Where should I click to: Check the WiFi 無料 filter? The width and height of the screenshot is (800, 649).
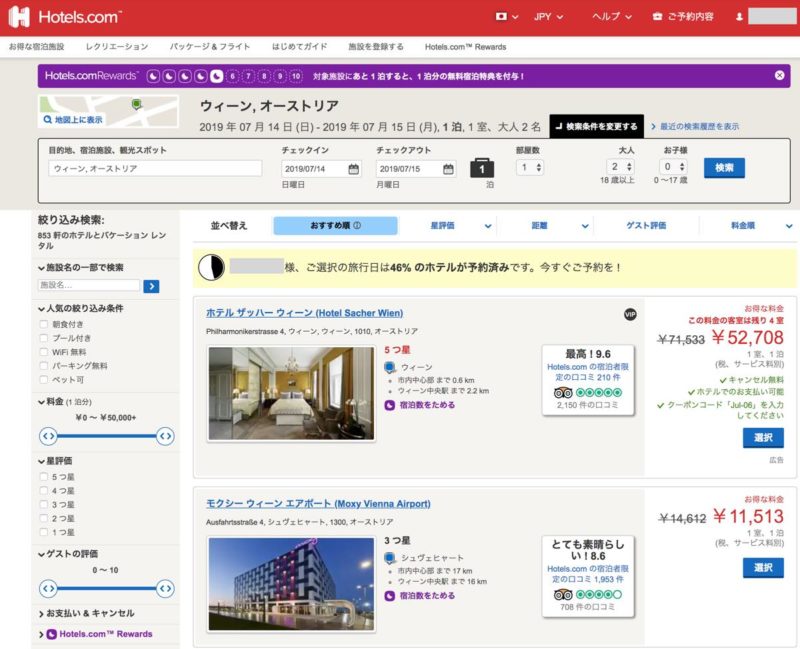pos(44,352)
